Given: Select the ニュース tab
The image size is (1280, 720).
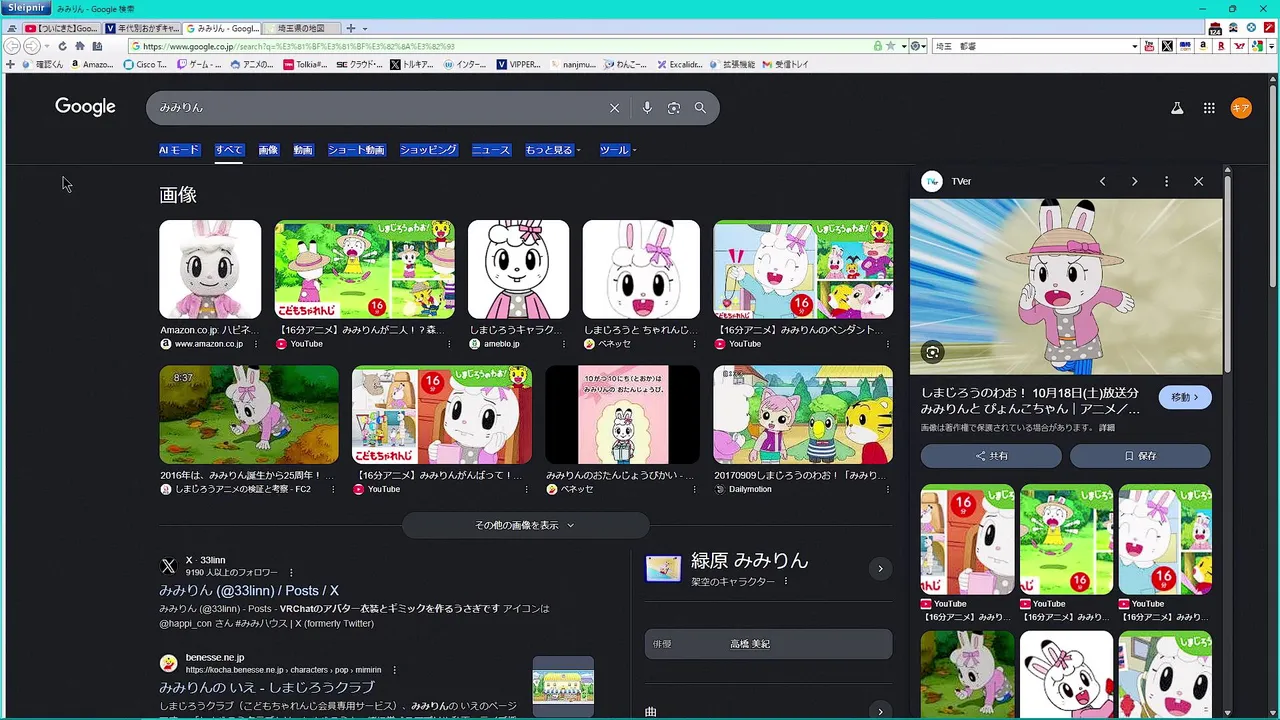Looking at the screenshot, I should tap(491, 150).
